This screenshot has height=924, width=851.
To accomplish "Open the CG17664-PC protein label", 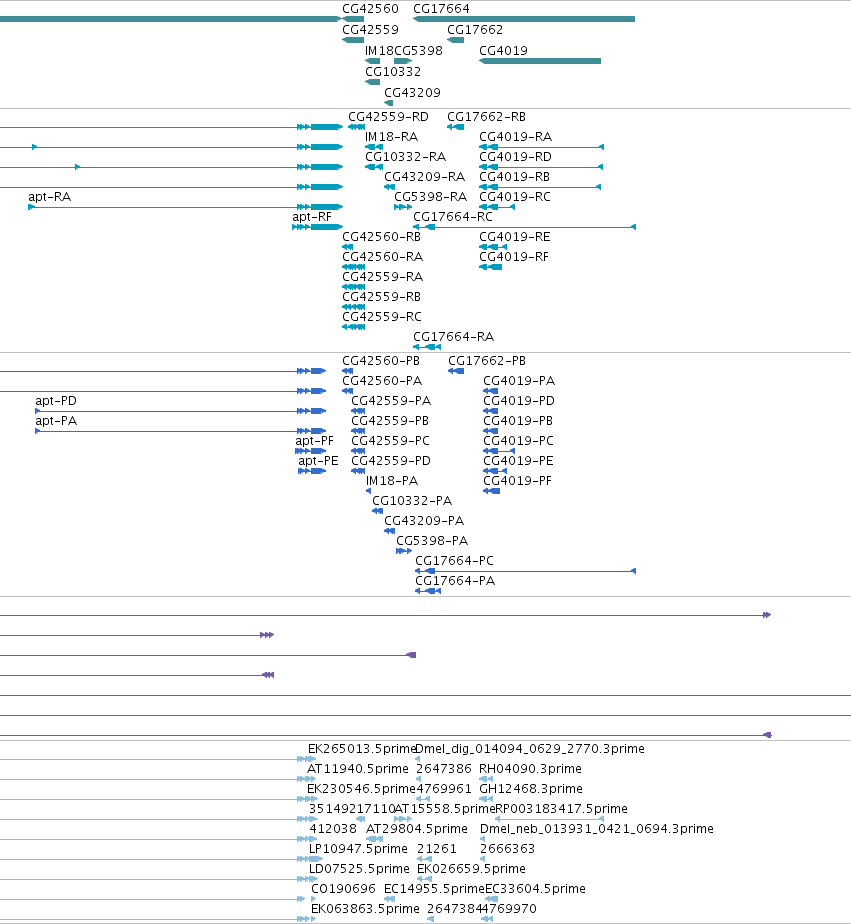I will [x=454, y=561].
